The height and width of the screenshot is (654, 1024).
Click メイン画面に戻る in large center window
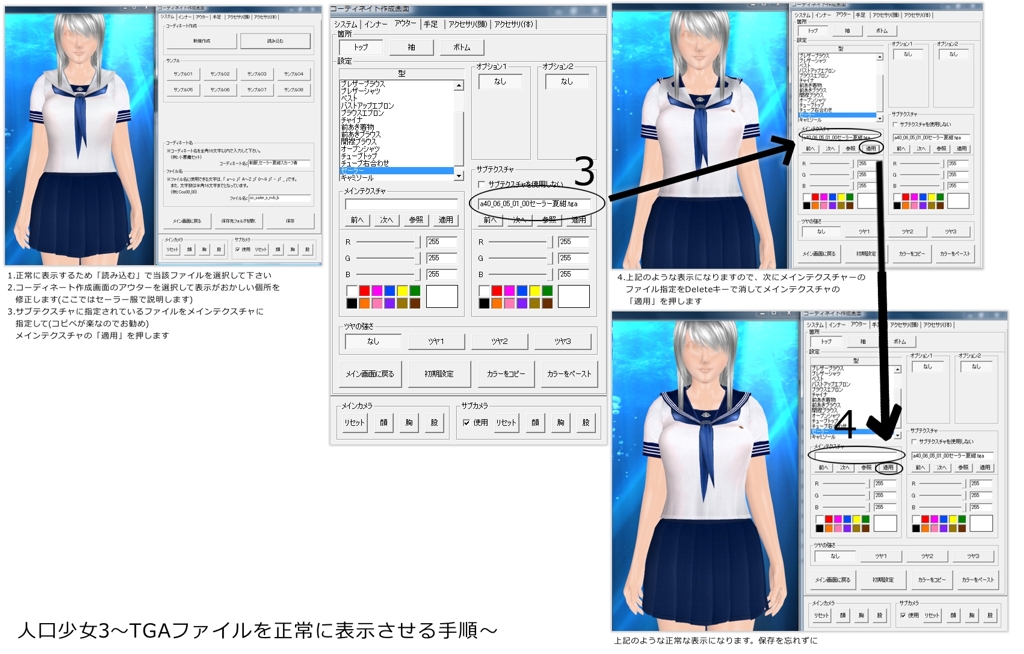coord(370,374)
